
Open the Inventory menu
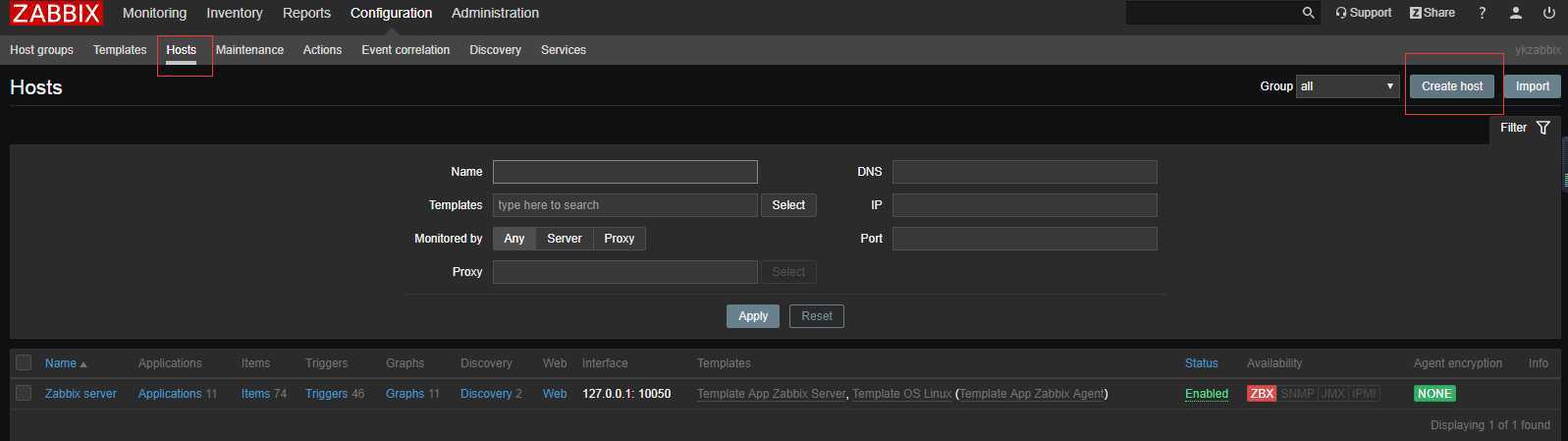coord(235,13)
